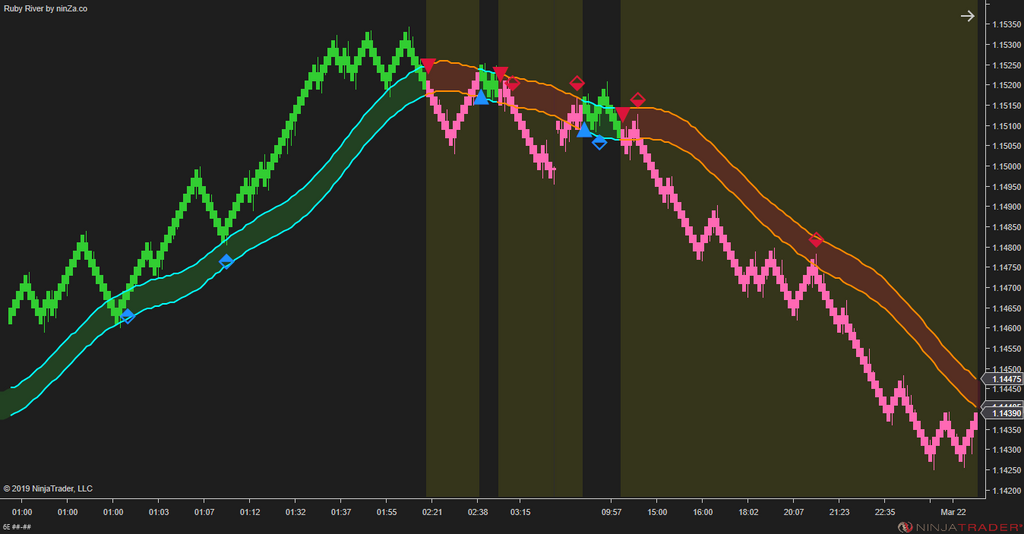This screenshot has width=1024, height=534.
Task: Select the lowest solid blue diamond near 1.14650
Action: (x=127, y=316)
